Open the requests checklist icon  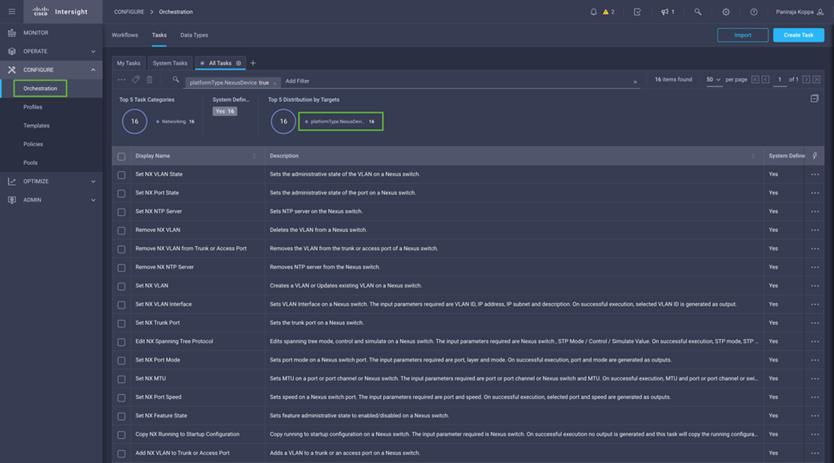(x=637, y=12)
